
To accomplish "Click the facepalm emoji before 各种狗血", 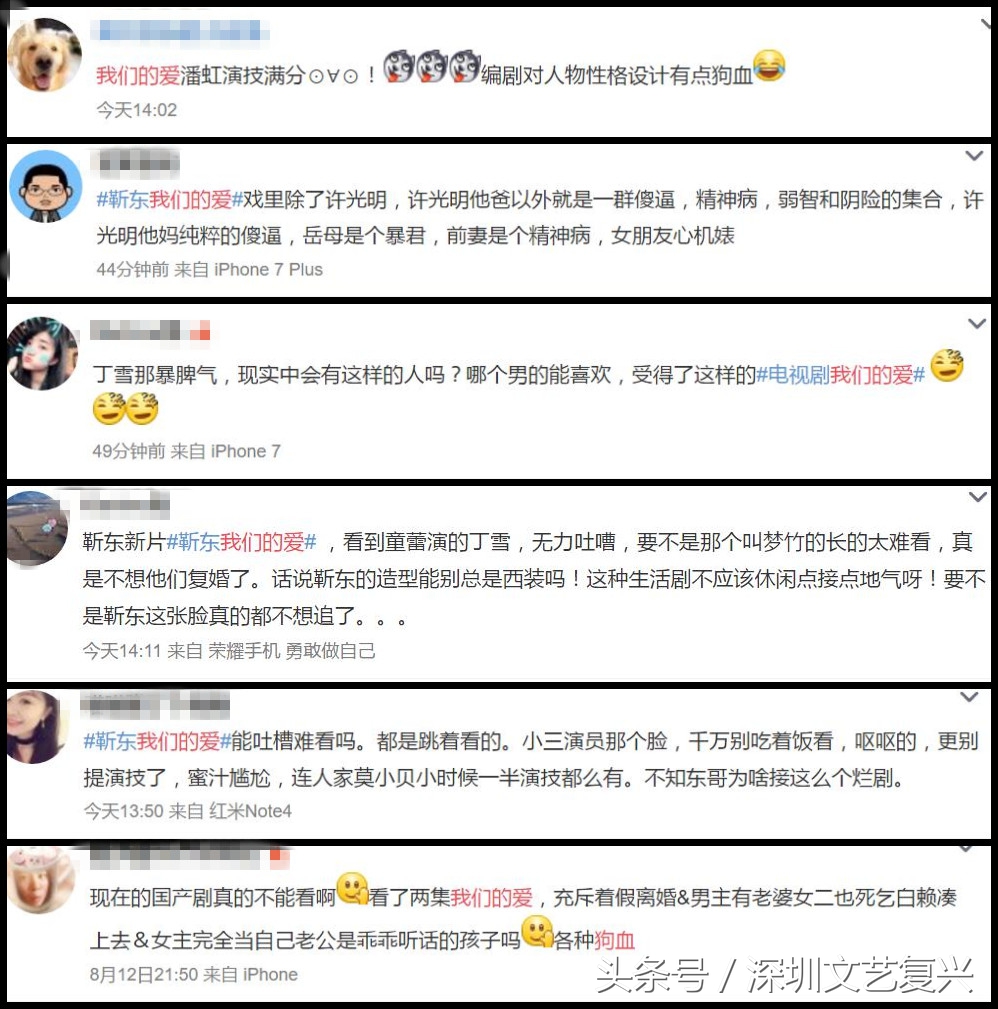I will [537, 931].
